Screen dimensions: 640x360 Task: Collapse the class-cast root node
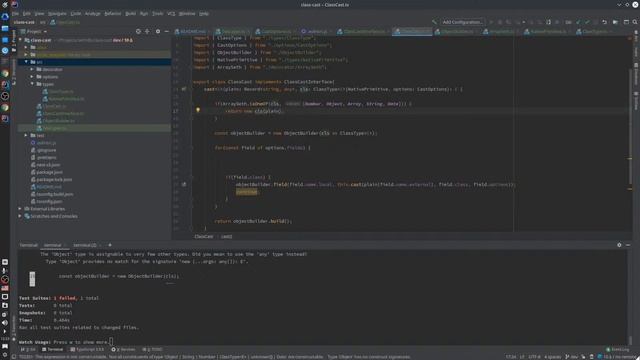(x=20, y=40)
